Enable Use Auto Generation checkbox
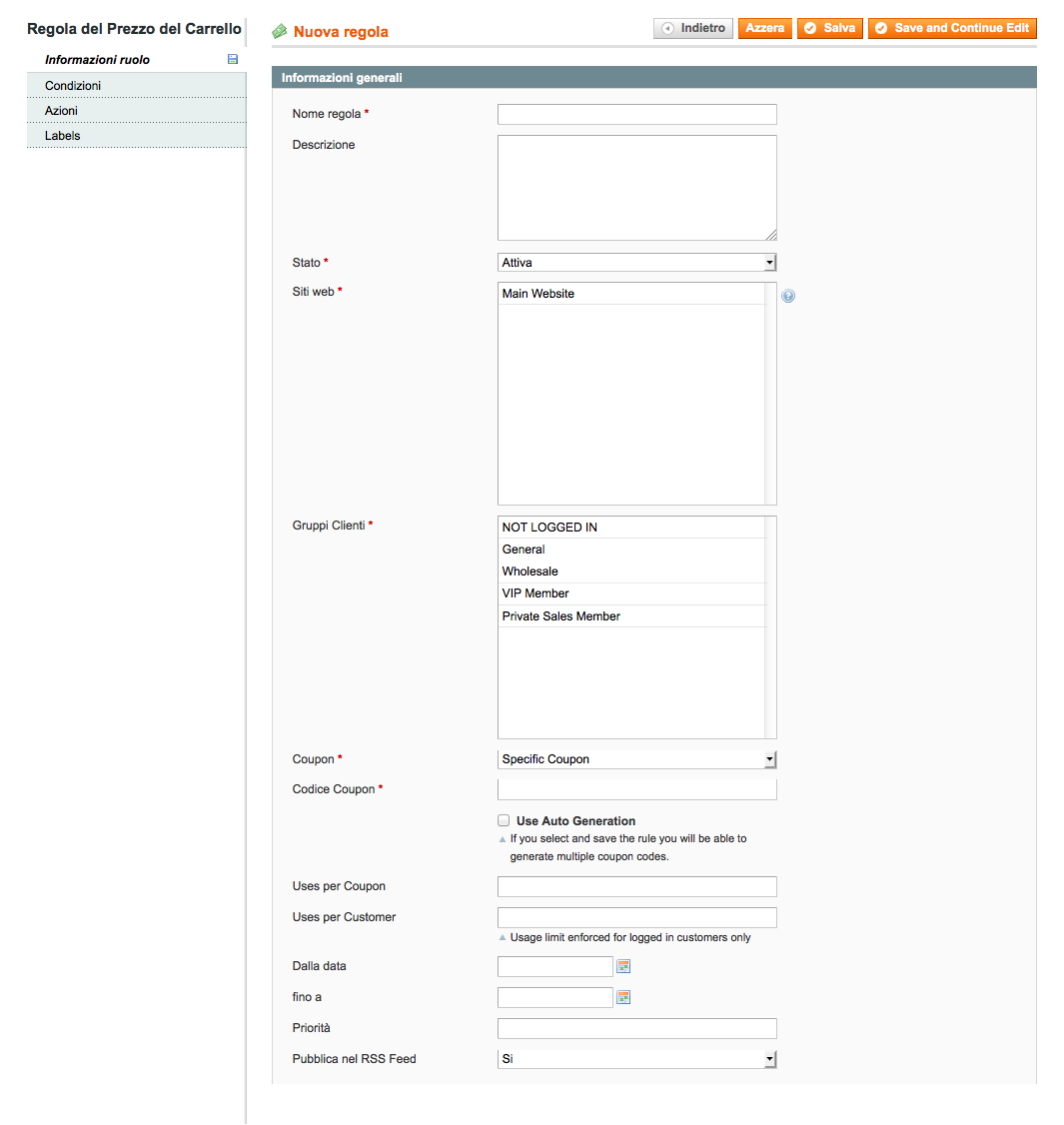The image size is (1064, 1125). click(504, 820)
